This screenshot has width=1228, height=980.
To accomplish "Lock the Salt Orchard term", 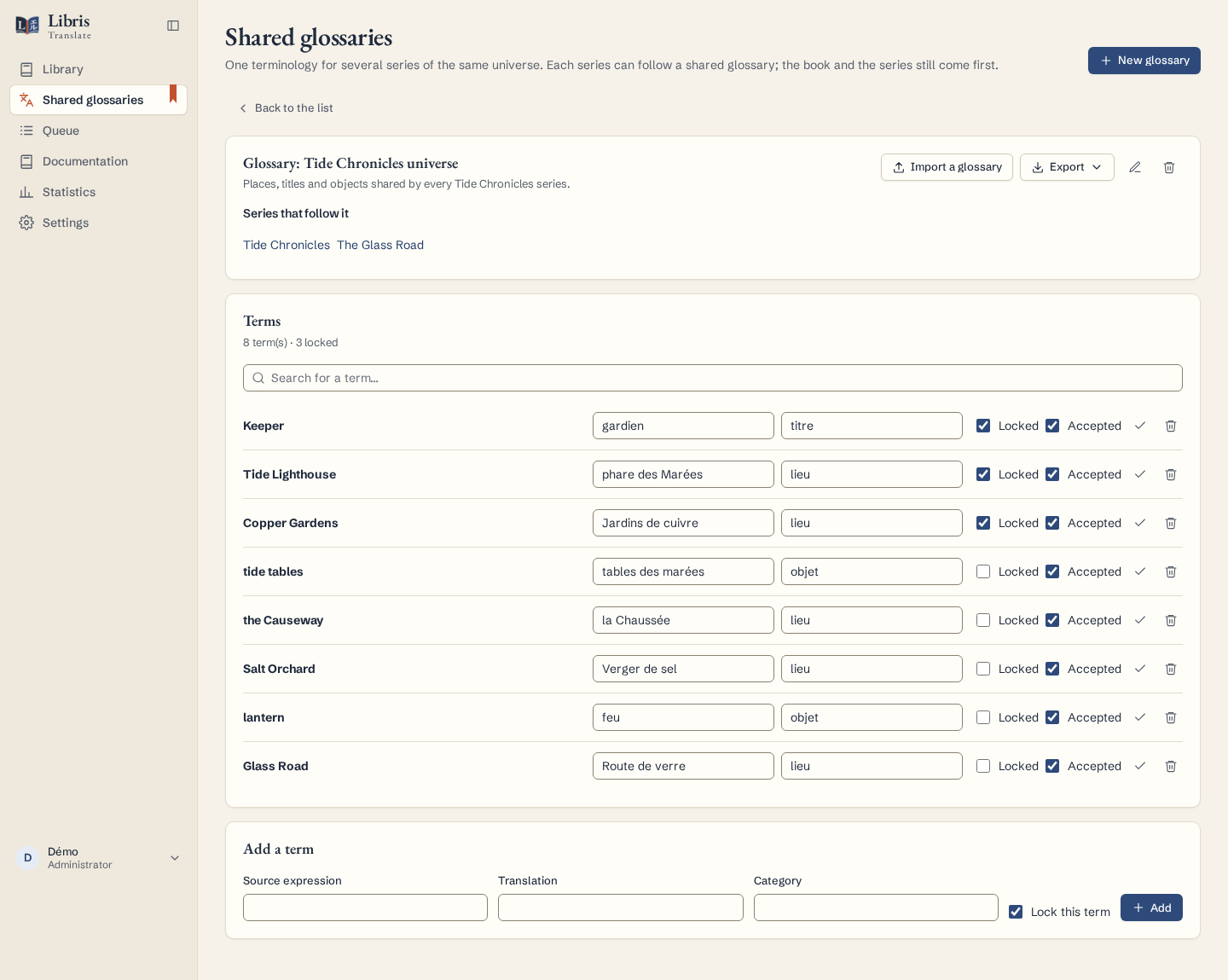I will [x=983, y=669].
